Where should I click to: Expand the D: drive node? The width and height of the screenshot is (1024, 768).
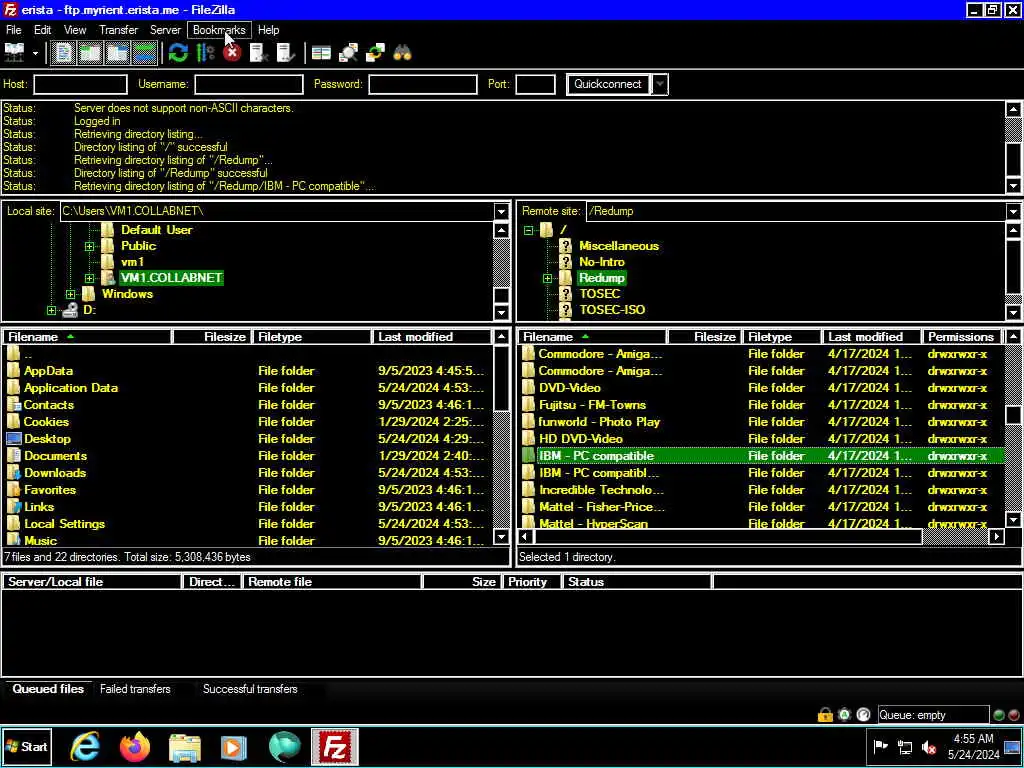click(x=51, y=311)
